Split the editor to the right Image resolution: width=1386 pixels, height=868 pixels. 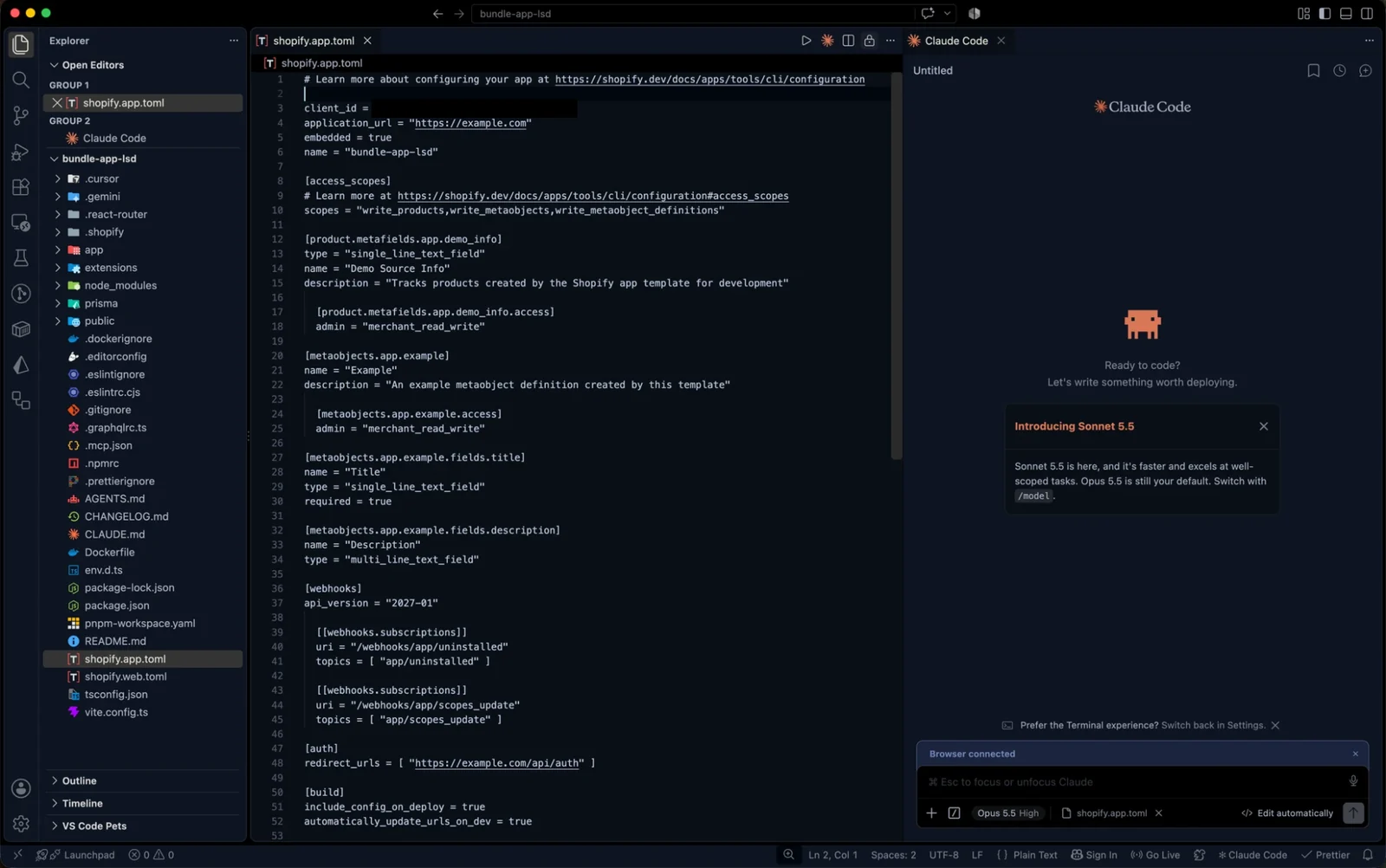(848, 41)
